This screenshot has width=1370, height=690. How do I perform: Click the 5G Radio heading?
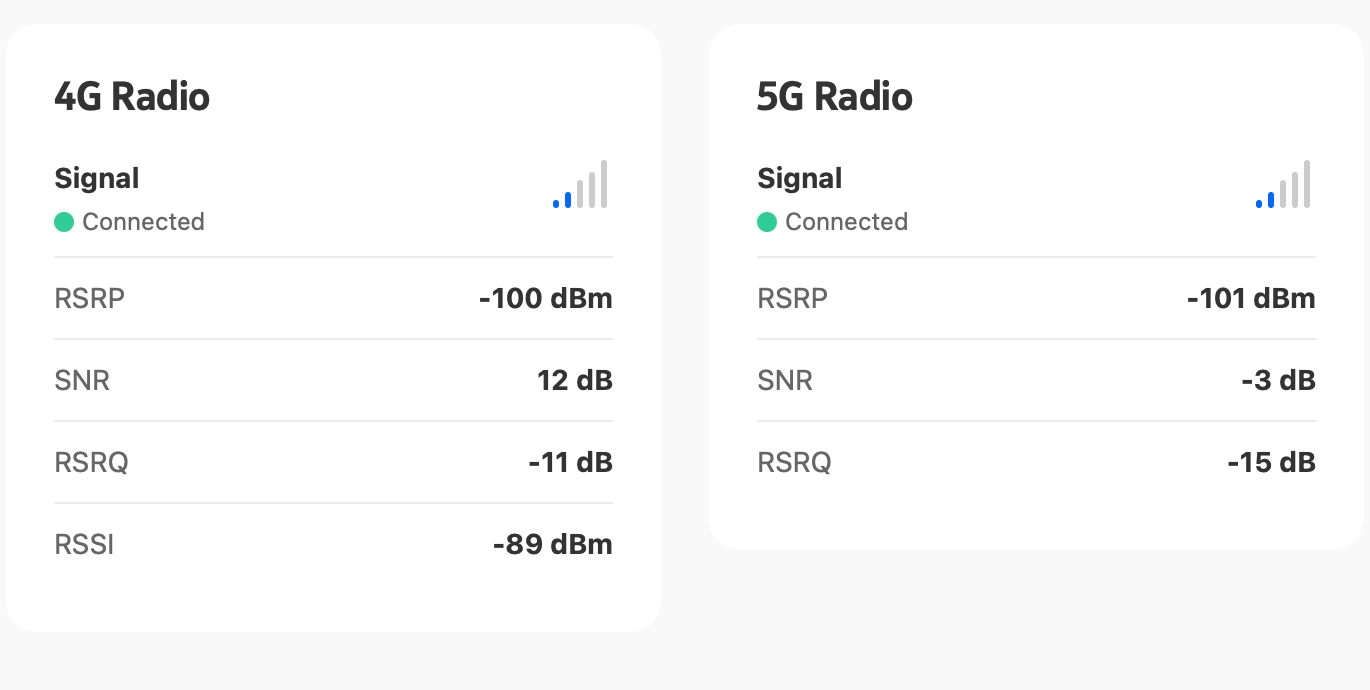(x=835, y=97)
